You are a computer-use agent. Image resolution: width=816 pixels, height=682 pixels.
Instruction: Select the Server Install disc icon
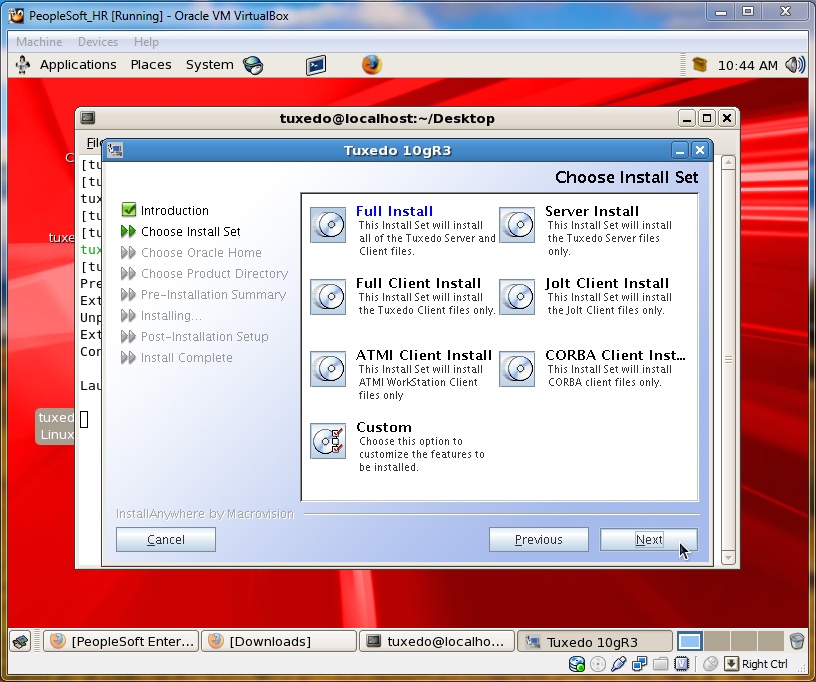click(x=517, y=225)
